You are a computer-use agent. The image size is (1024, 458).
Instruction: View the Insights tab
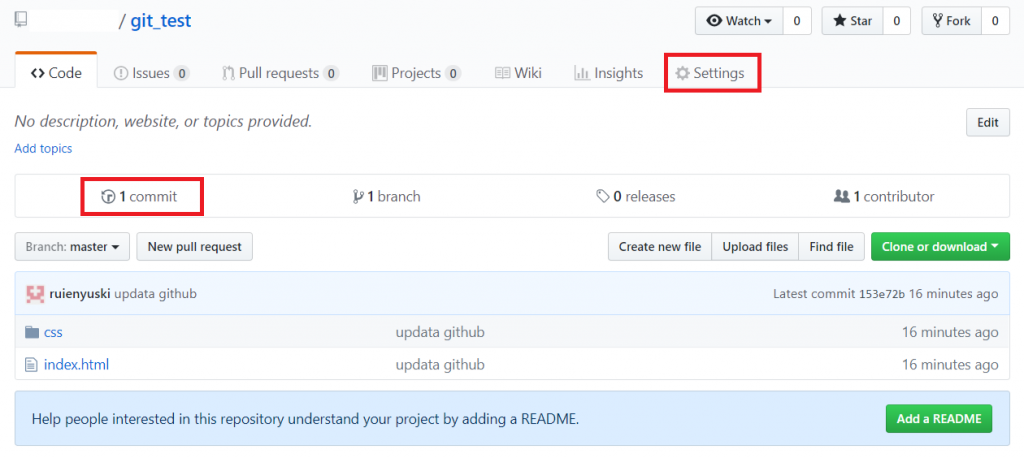(x=609, y=73)
